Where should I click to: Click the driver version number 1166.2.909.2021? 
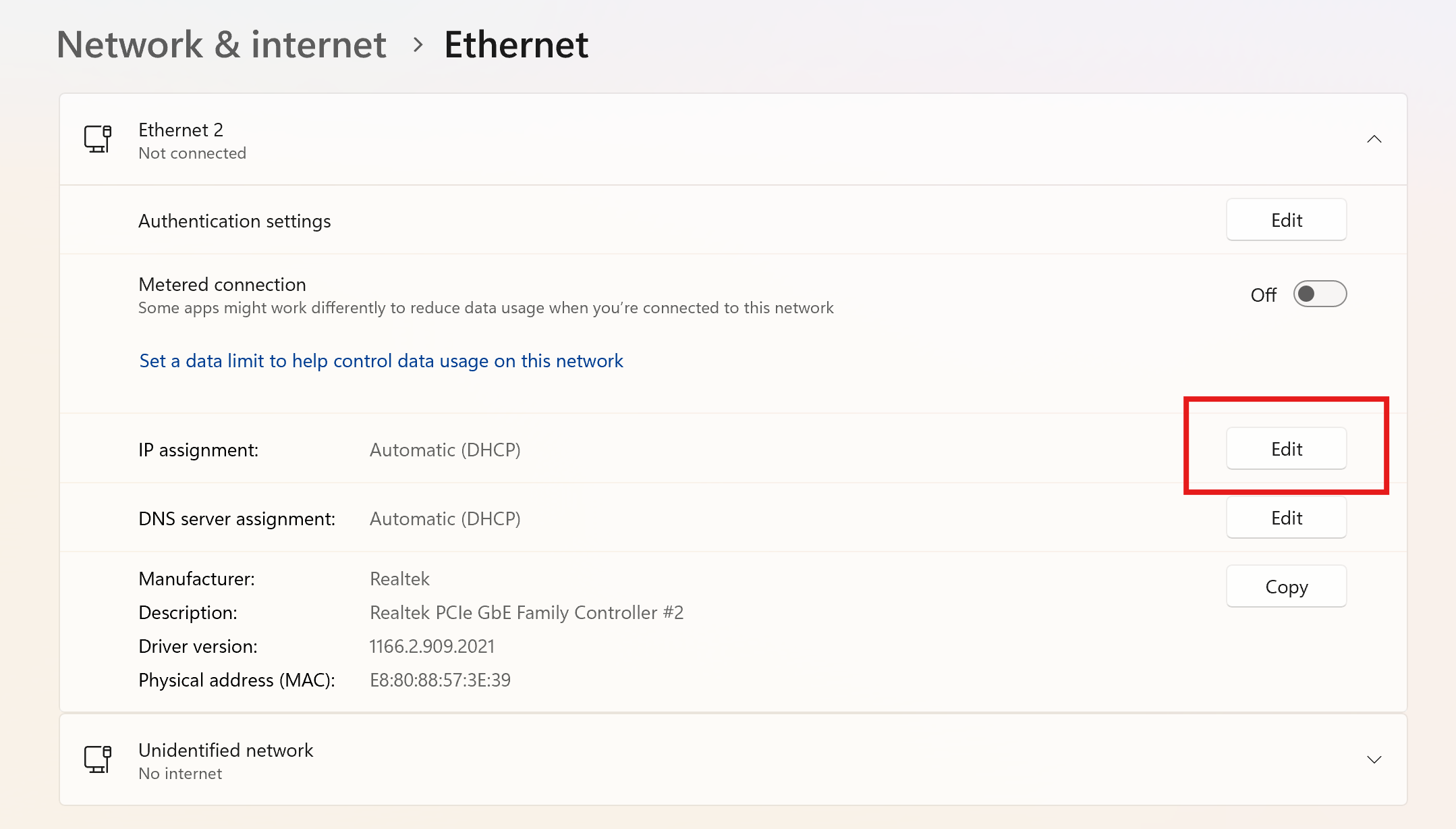click(x=432, y=646)
